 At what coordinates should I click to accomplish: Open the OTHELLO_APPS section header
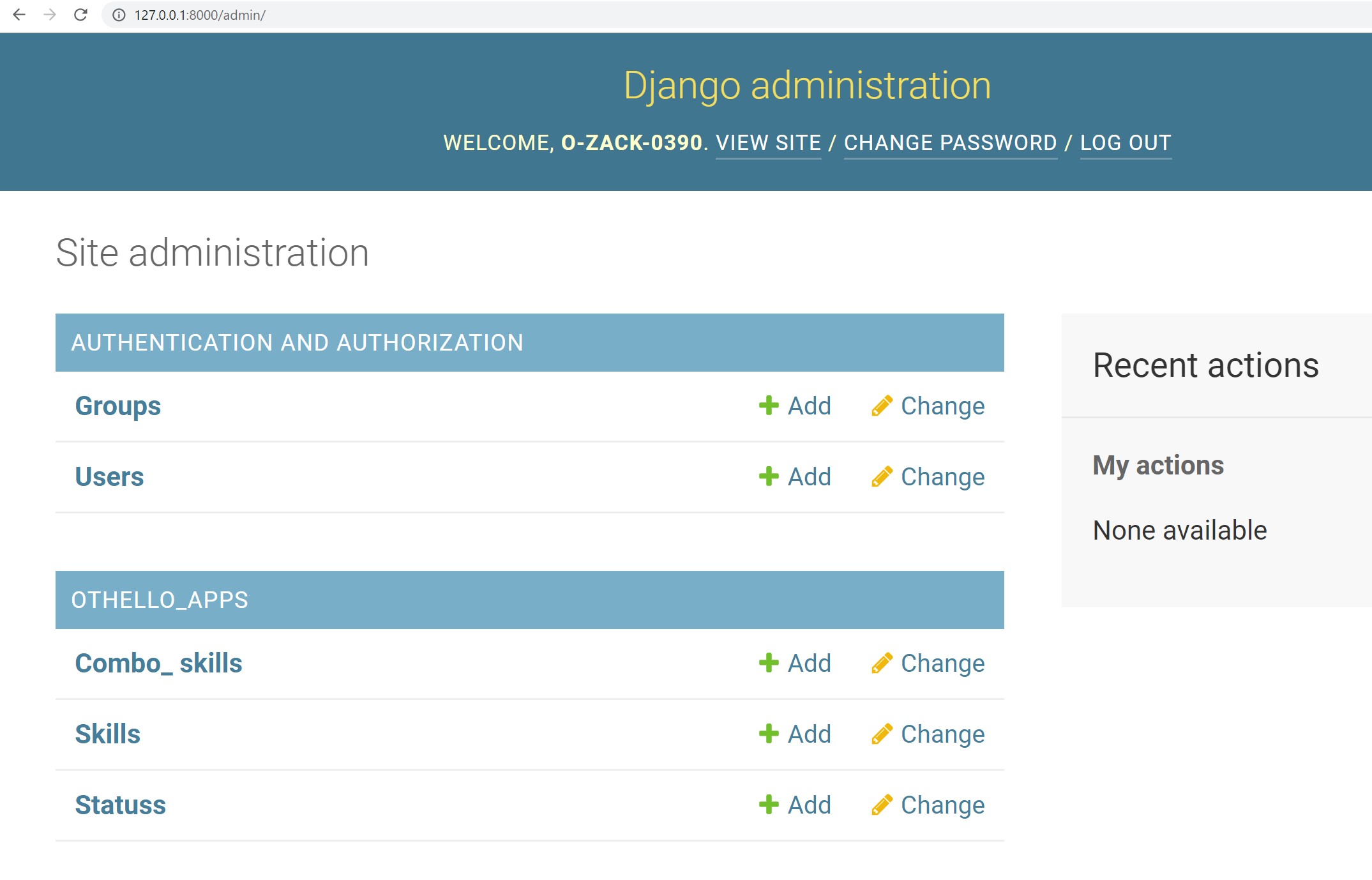[x=160, y=600]
